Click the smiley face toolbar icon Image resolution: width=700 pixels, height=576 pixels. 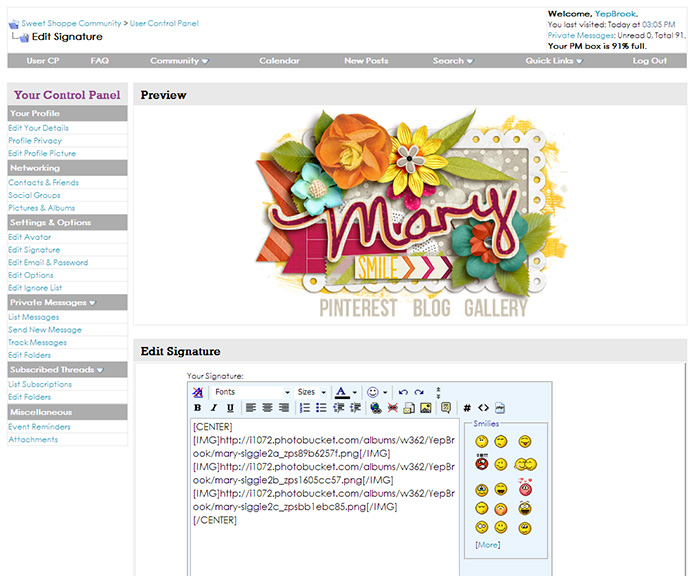tap(373, 392)
